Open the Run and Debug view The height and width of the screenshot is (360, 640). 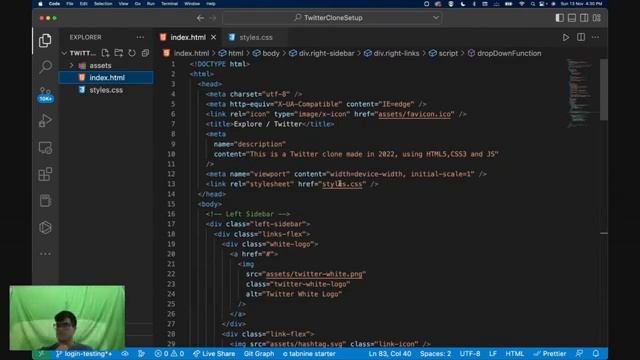[x=45, y=121]
